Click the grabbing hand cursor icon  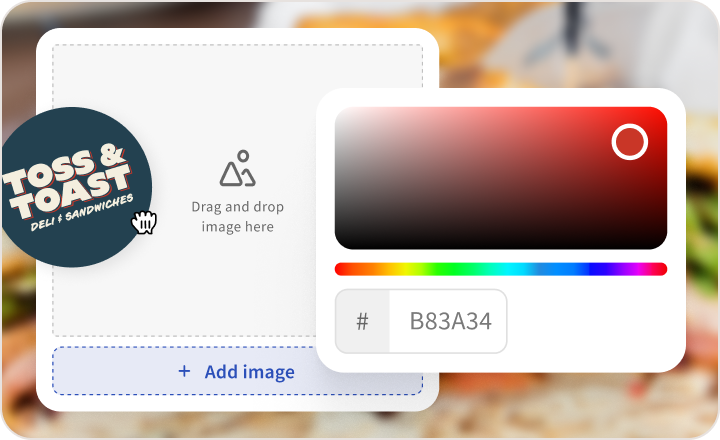coord(144,222)
